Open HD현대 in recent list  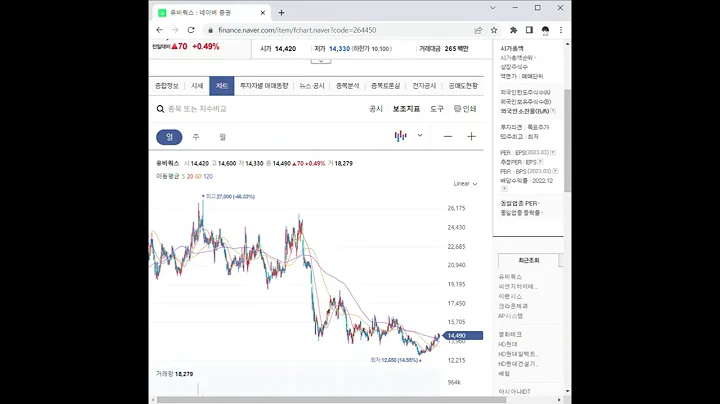[x=508, y=344]
